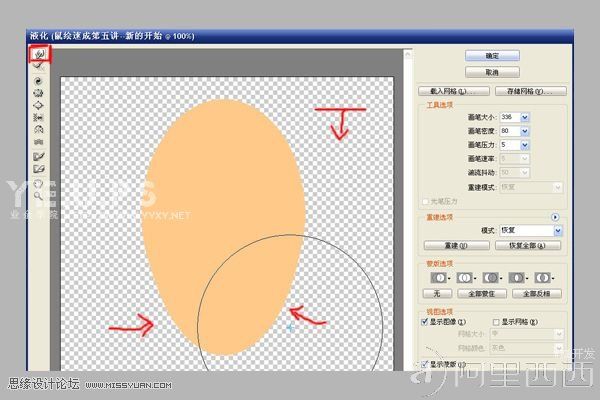Click the 取消 button

pos(492,72)
